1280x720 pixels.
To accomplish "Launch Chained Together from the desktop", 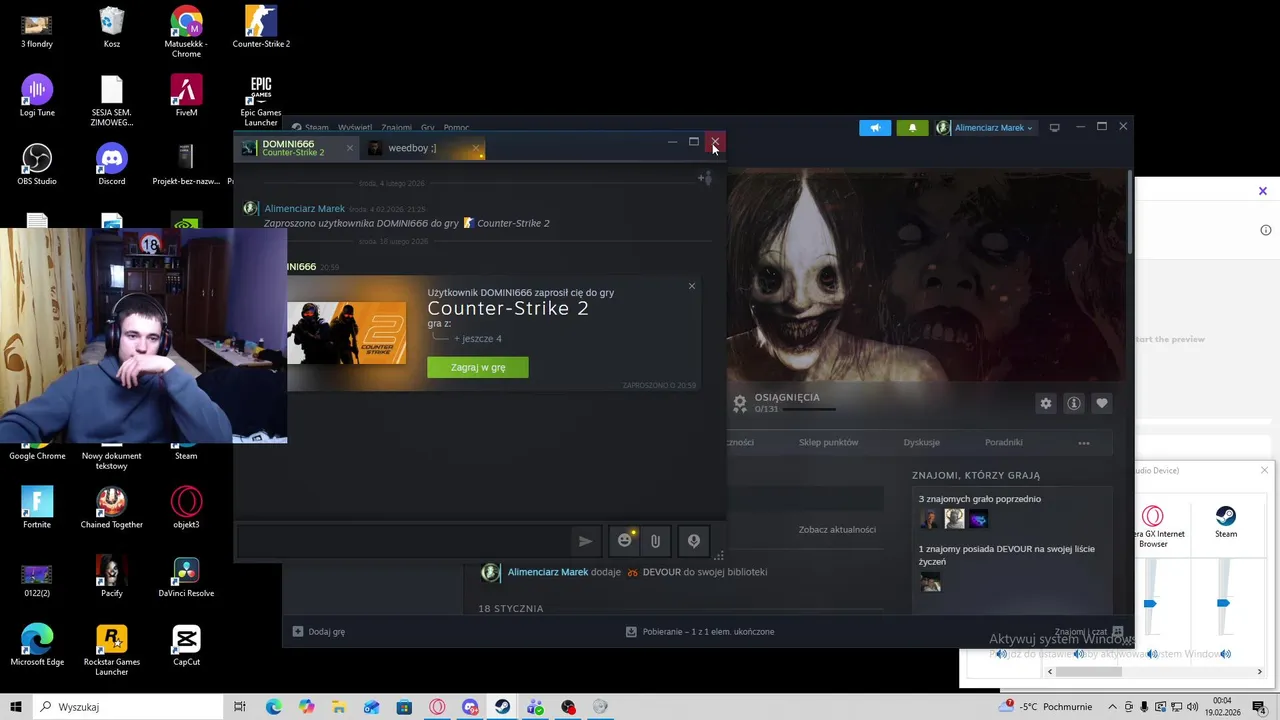I will tap(112, 508).
